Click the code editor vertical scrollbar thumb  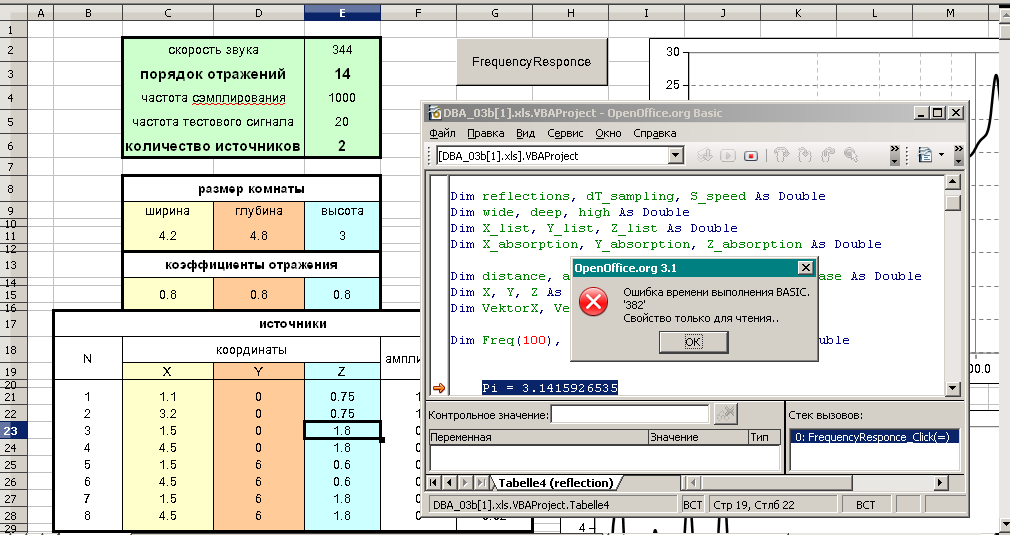pyautogui.click(x=953, y=203)
